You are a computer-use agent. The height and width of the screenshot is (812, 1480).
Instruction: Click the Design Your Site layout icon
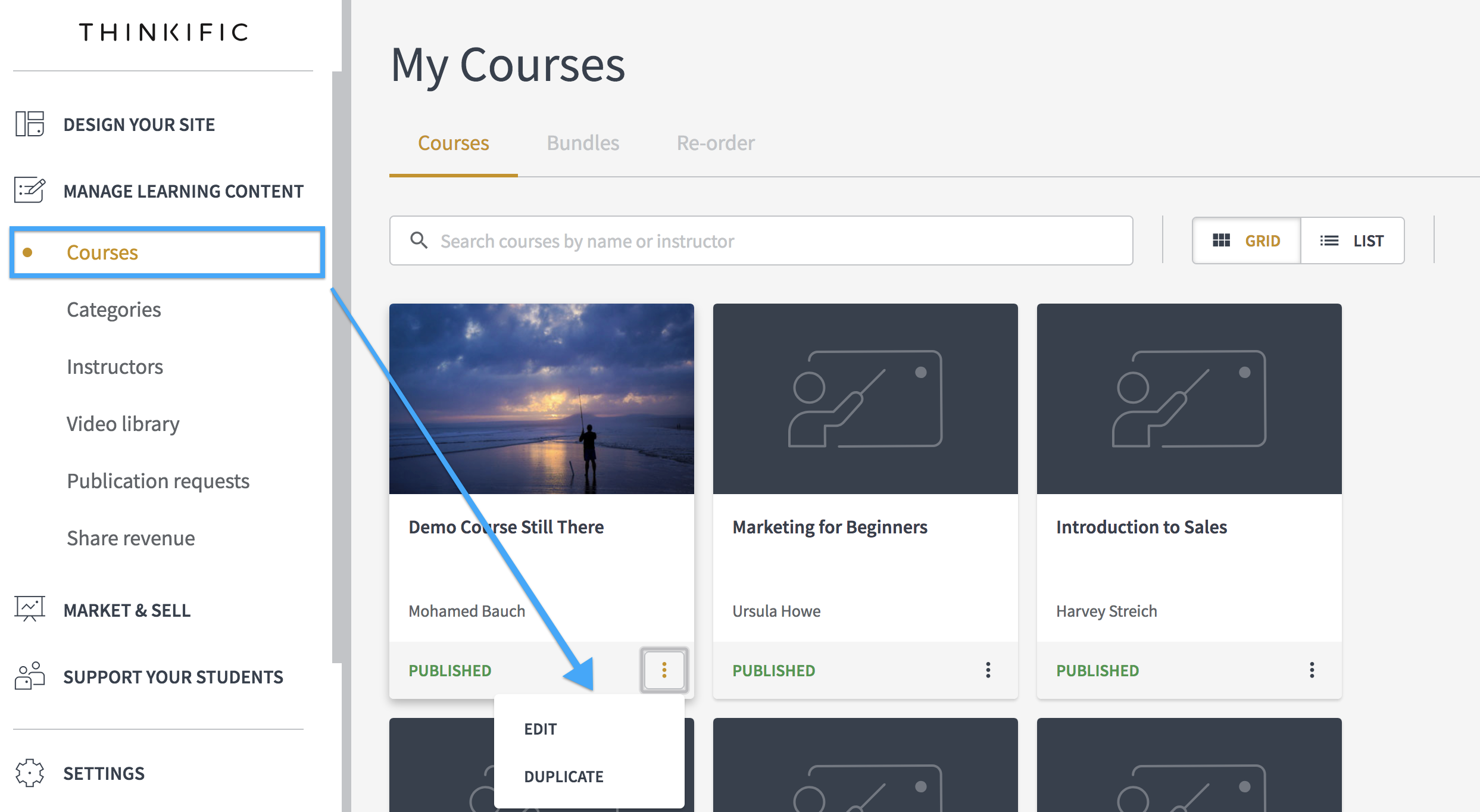[x=30, y=124]
